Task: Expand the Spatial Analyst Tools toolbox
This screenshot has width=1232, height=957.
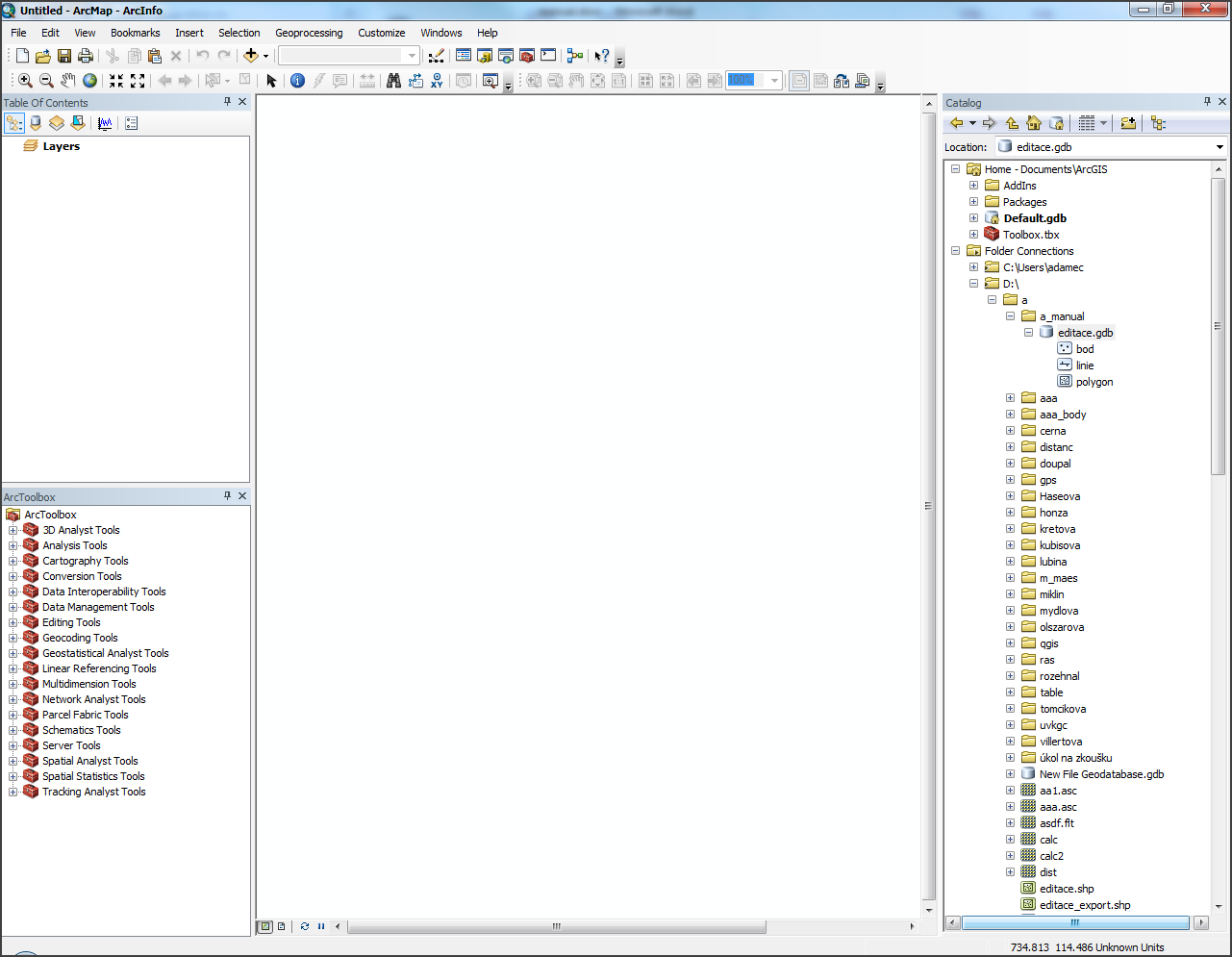Action: coord(13,761)
